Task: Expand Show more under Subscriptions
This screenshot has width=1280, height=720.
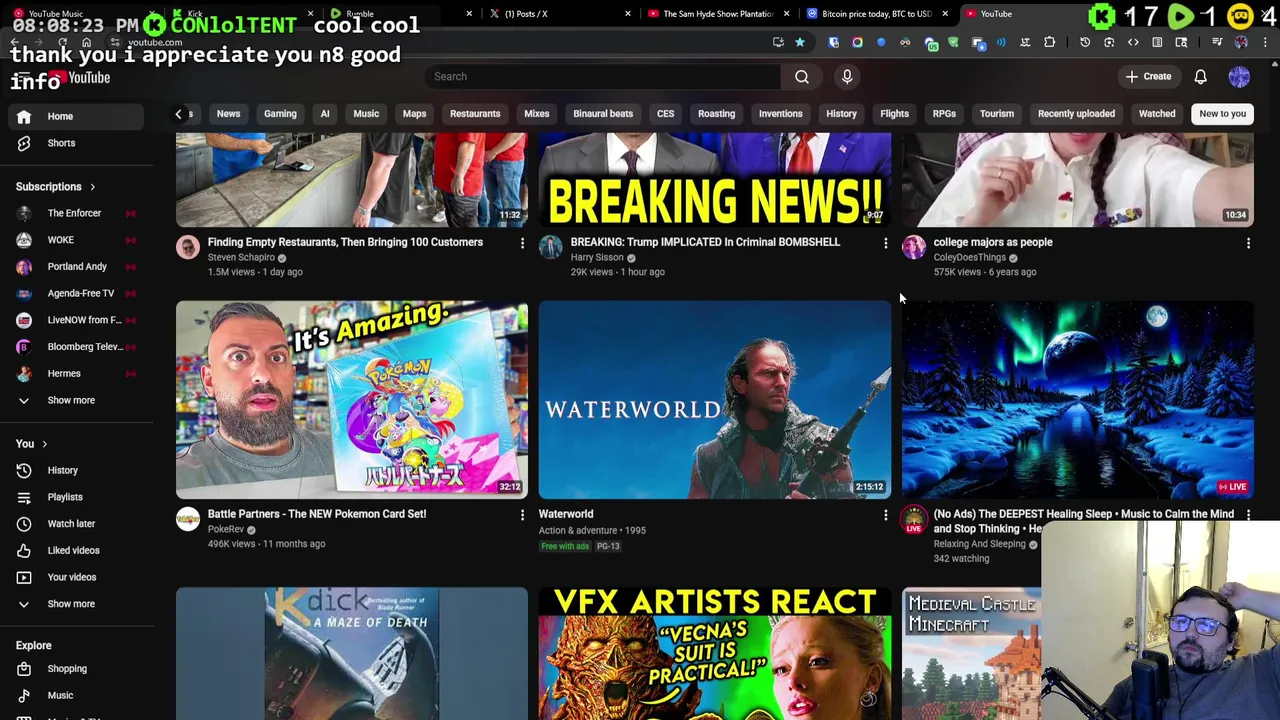Action: coord(77,400)
